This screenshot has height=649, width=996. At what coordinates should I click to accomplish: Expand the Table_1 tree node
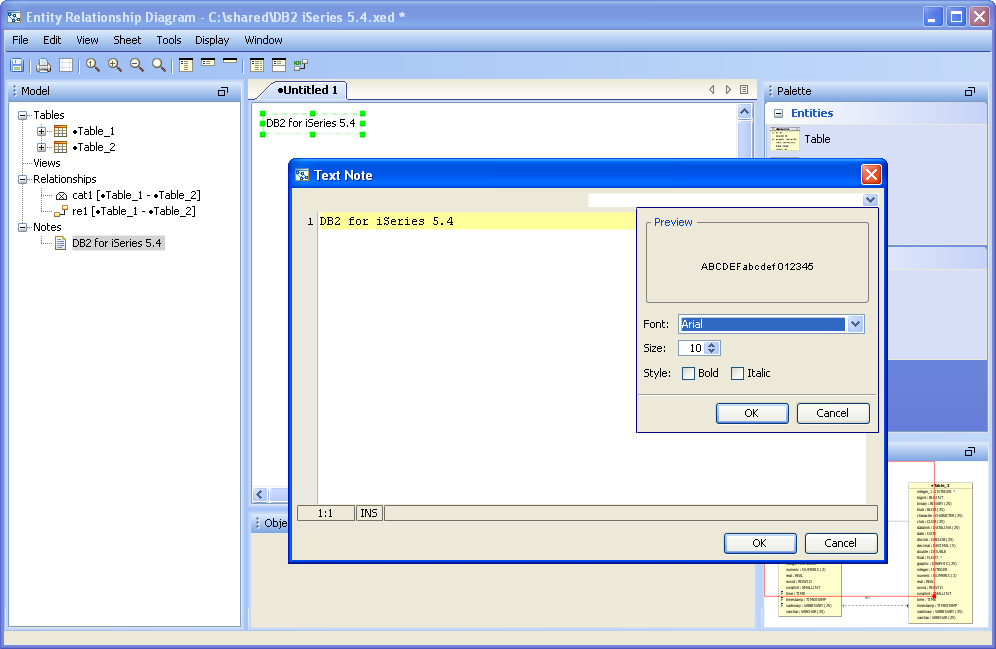click(41, 131)
